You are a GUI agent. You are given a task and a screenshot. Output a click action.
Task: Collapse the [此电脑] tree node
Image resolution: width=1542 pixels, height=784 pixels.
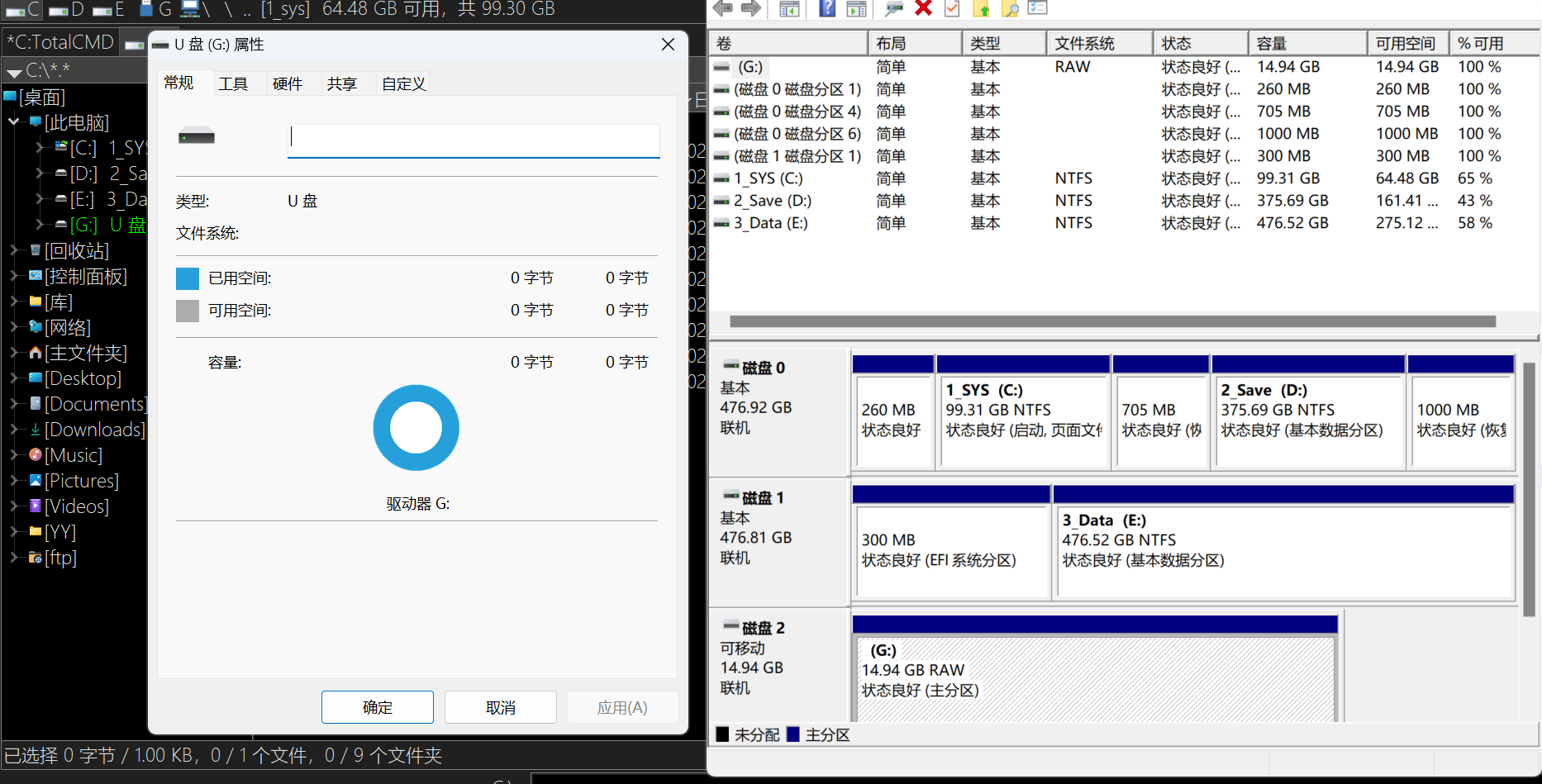(14, 122)
